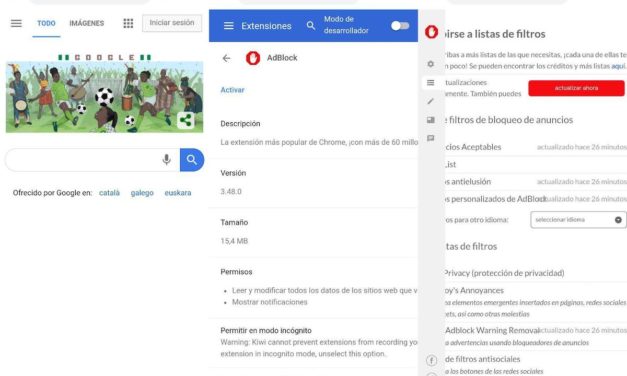Share the Google doodle via share icon
627x376 pixels.
tap(186, 120)
